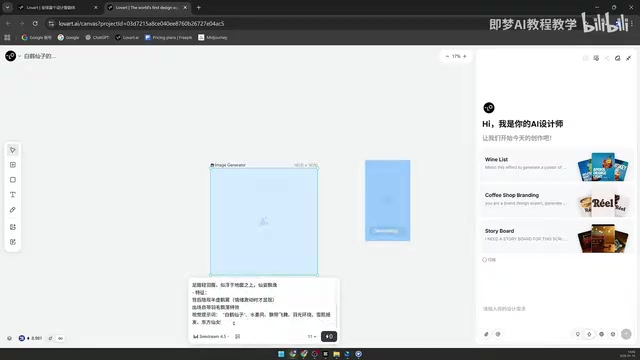The height and width of the screenshot is (360, 640).
Task: Select the arrow pointer tool in the canvas toolbar
Action: click(x=13, y=150)
